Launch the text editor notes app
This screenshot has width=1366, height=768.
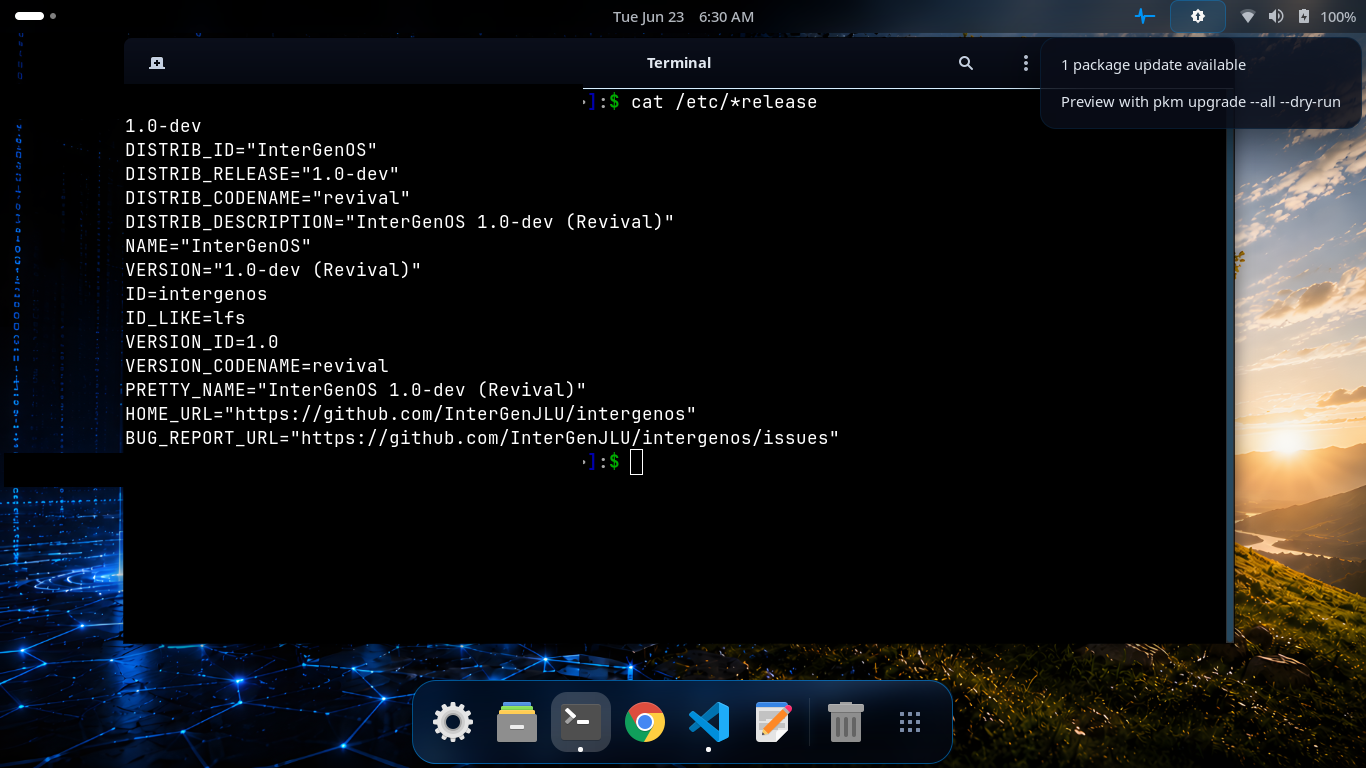click(x=773, y=722)
